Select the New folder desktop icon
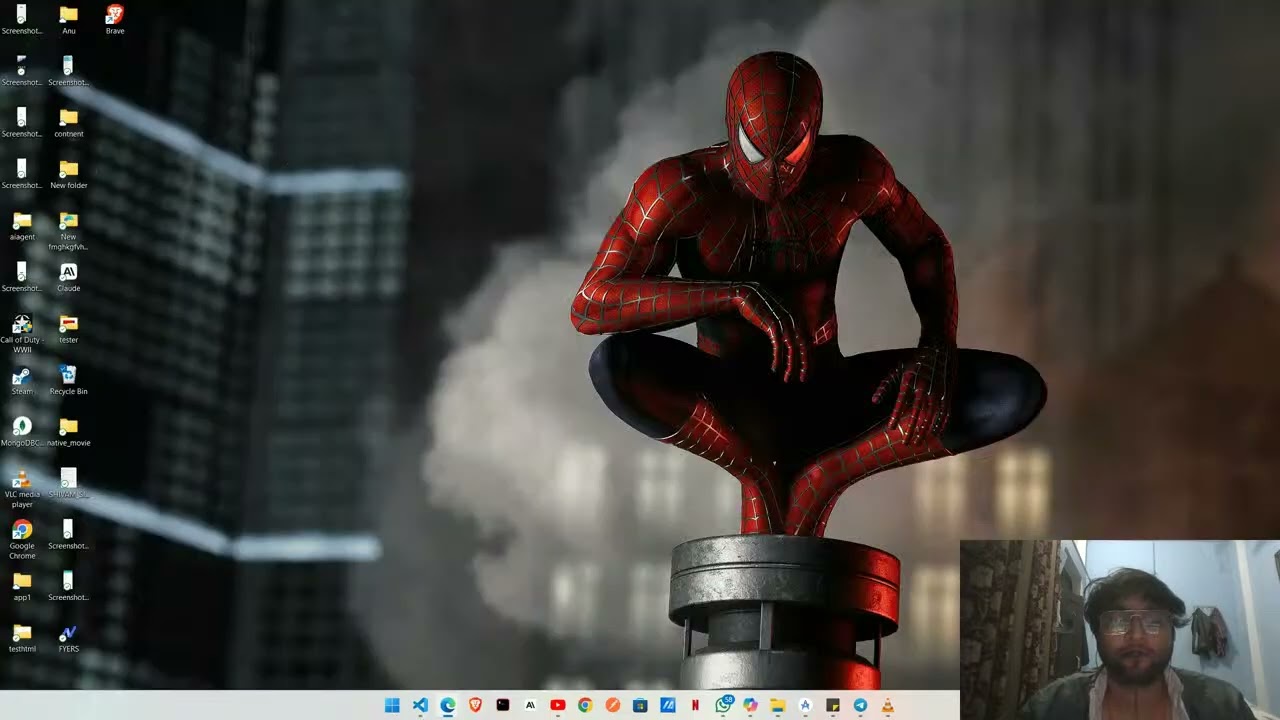1280x720 pixels. 68,174
